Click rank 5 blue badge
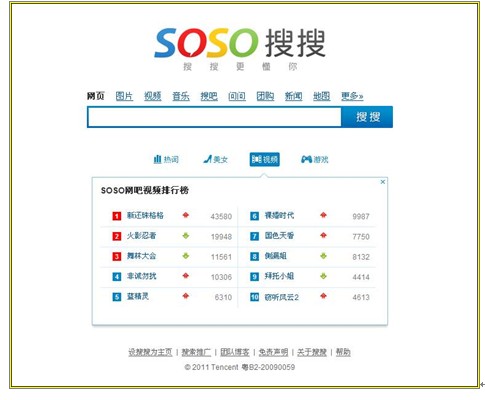 click(116, 297)
